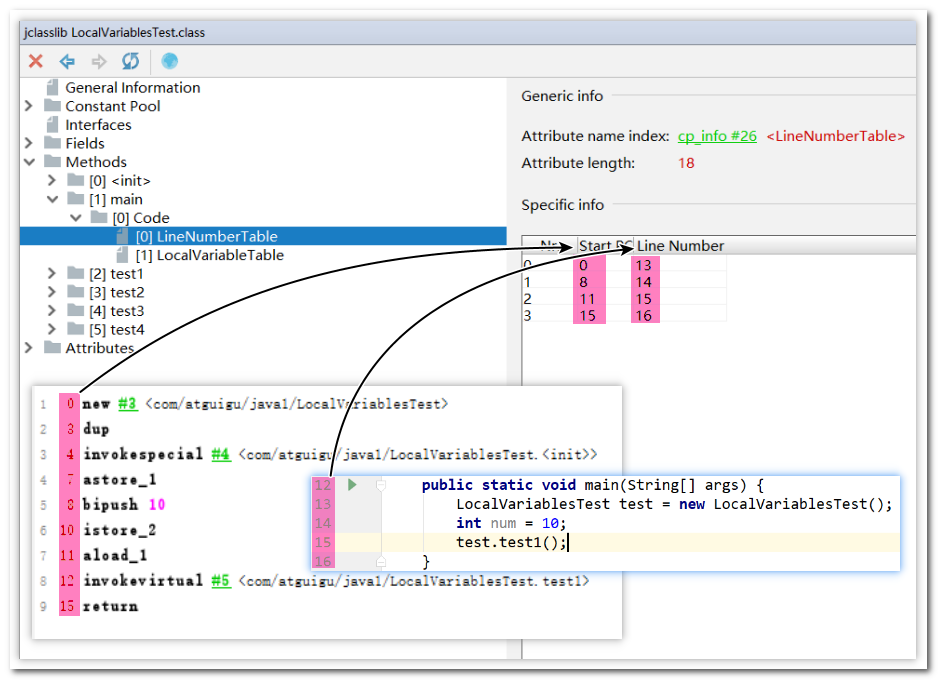
Task: Open the #3 constant pool link in bytecode
Action: (x=127, y=404)
